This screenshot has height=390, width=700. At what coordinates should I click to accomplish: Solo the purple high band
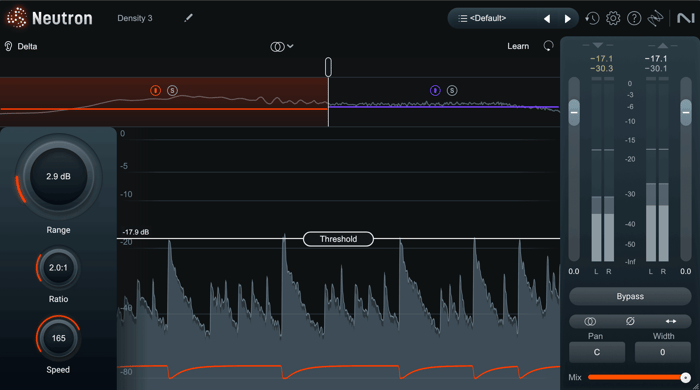coord(452,91)
